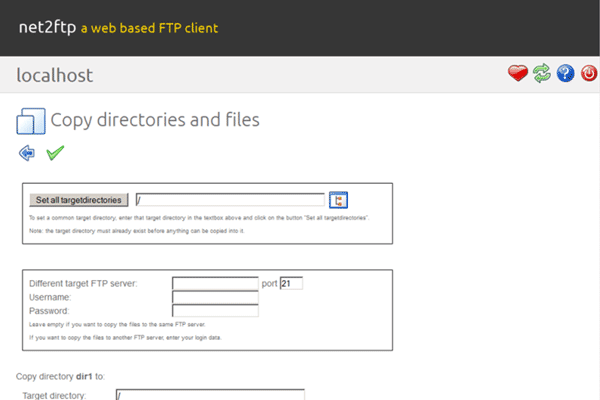Log out using the red power icon
Image resolution: width=600 pixels, height=400 pixels.
tap(588, 74)
